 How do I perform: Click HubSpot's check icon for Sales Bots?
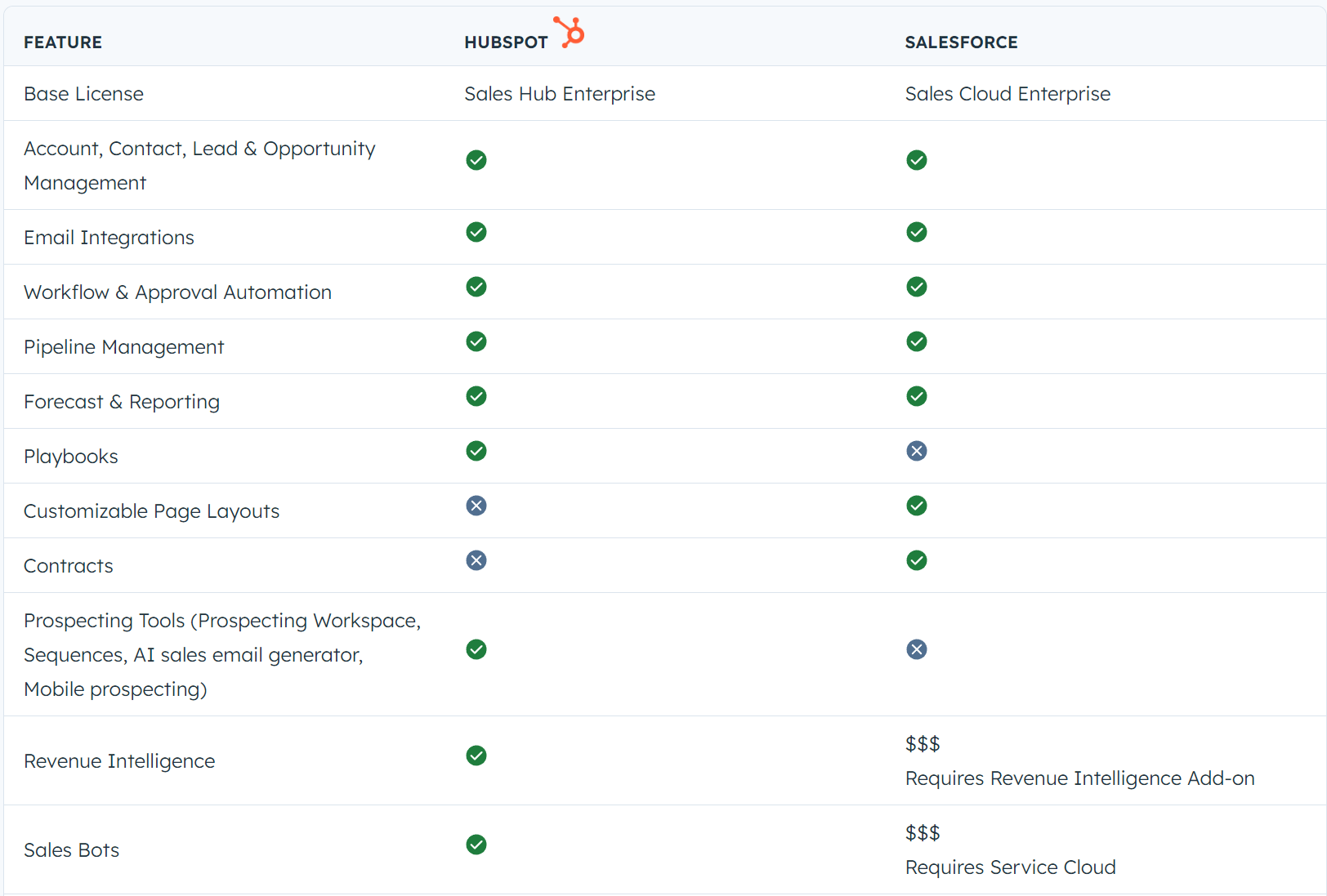476,845
